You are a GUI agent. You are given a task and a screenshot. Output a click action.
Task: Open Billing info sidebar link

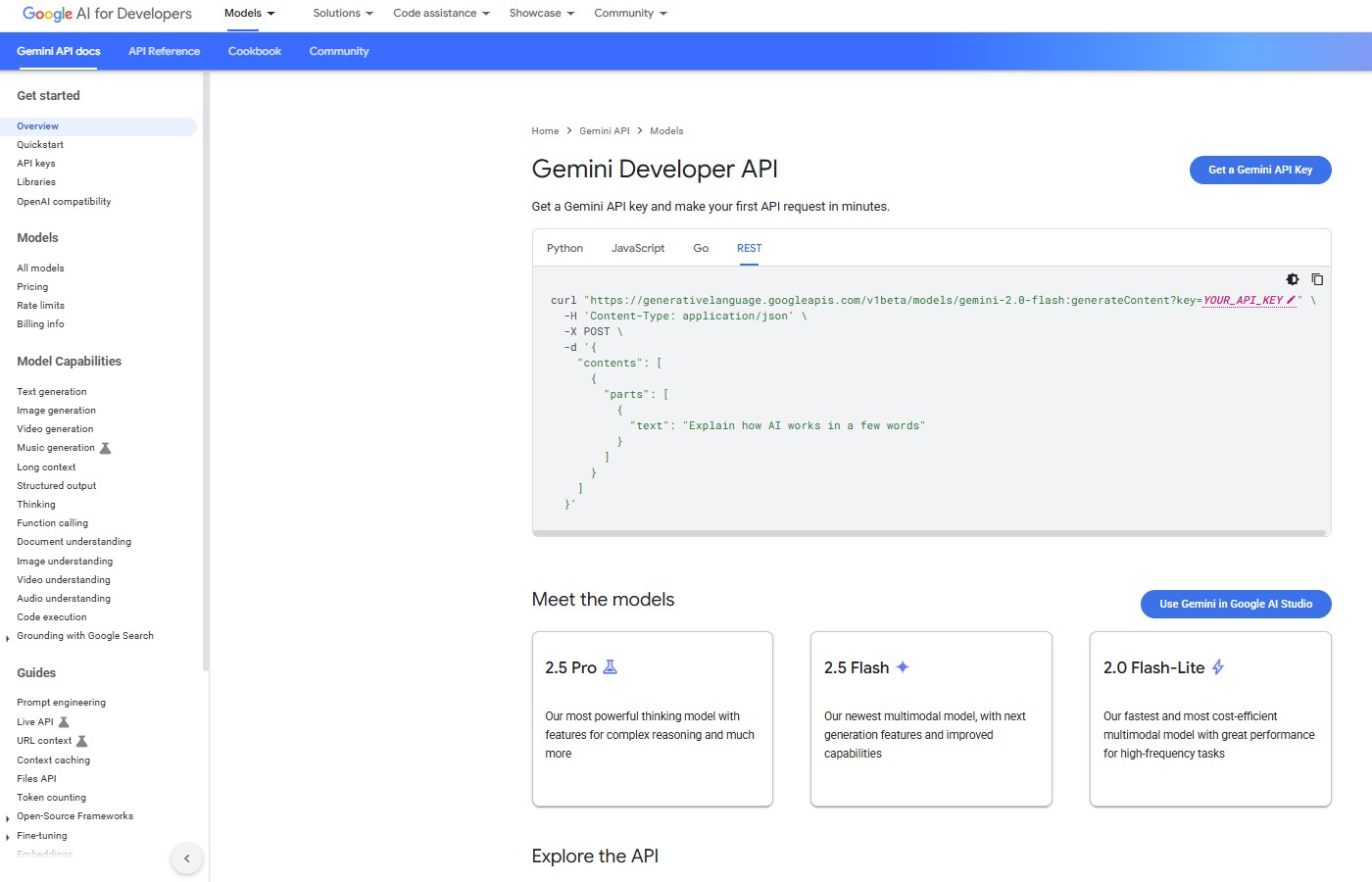[40, 324]
